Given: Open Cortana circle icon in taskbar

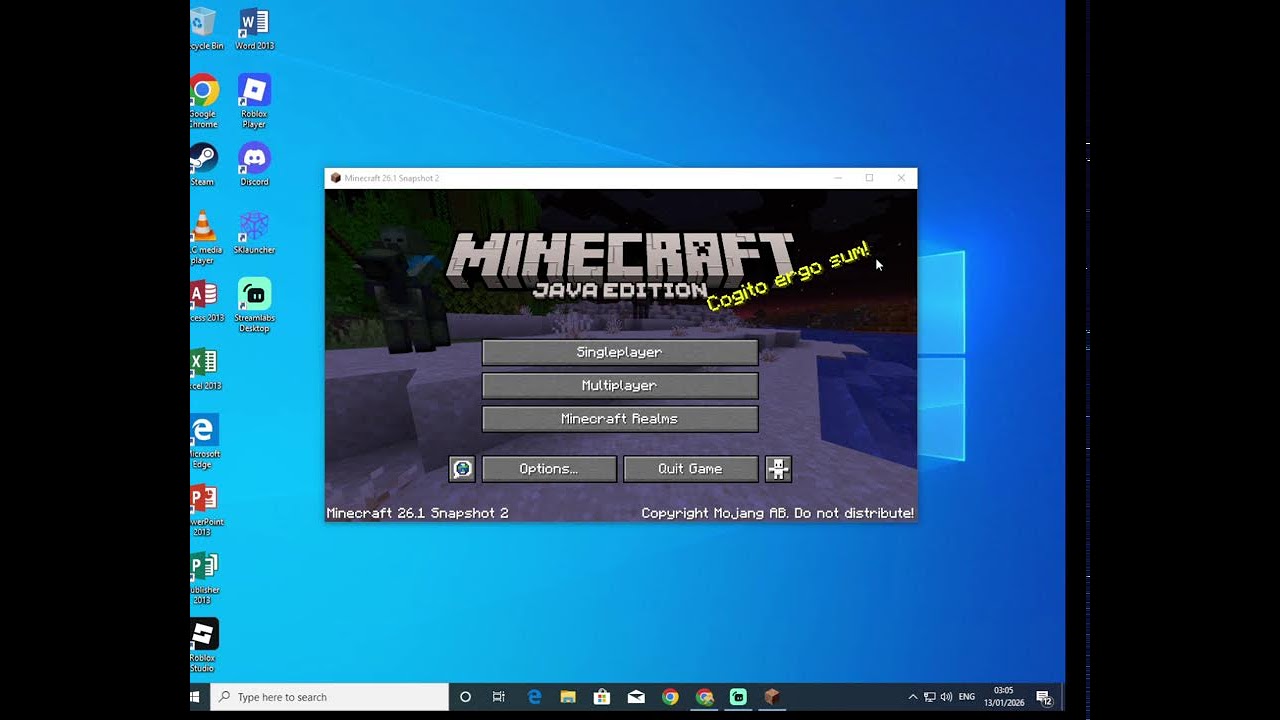Looking at the screenshot, I should pyautogui.click(x=465, y=697).
